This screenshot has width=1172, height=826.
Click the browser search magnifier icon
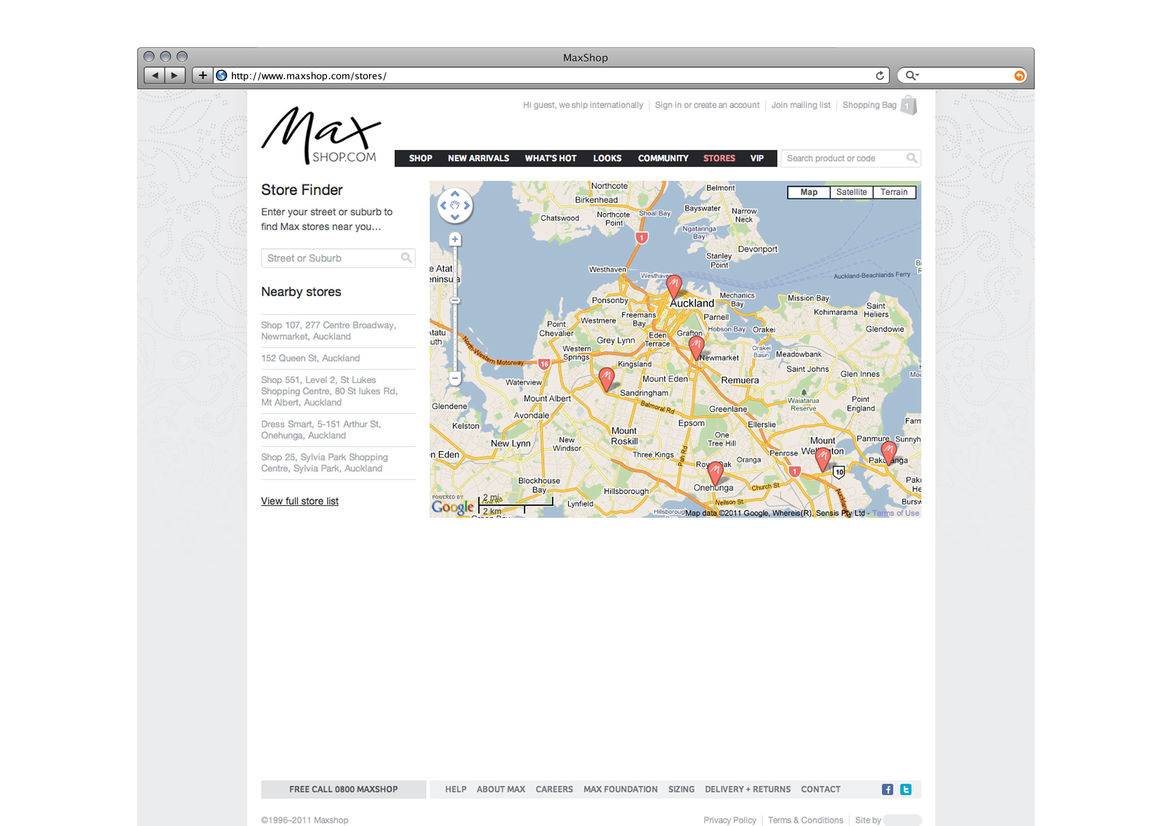click(x=911, y=75)
